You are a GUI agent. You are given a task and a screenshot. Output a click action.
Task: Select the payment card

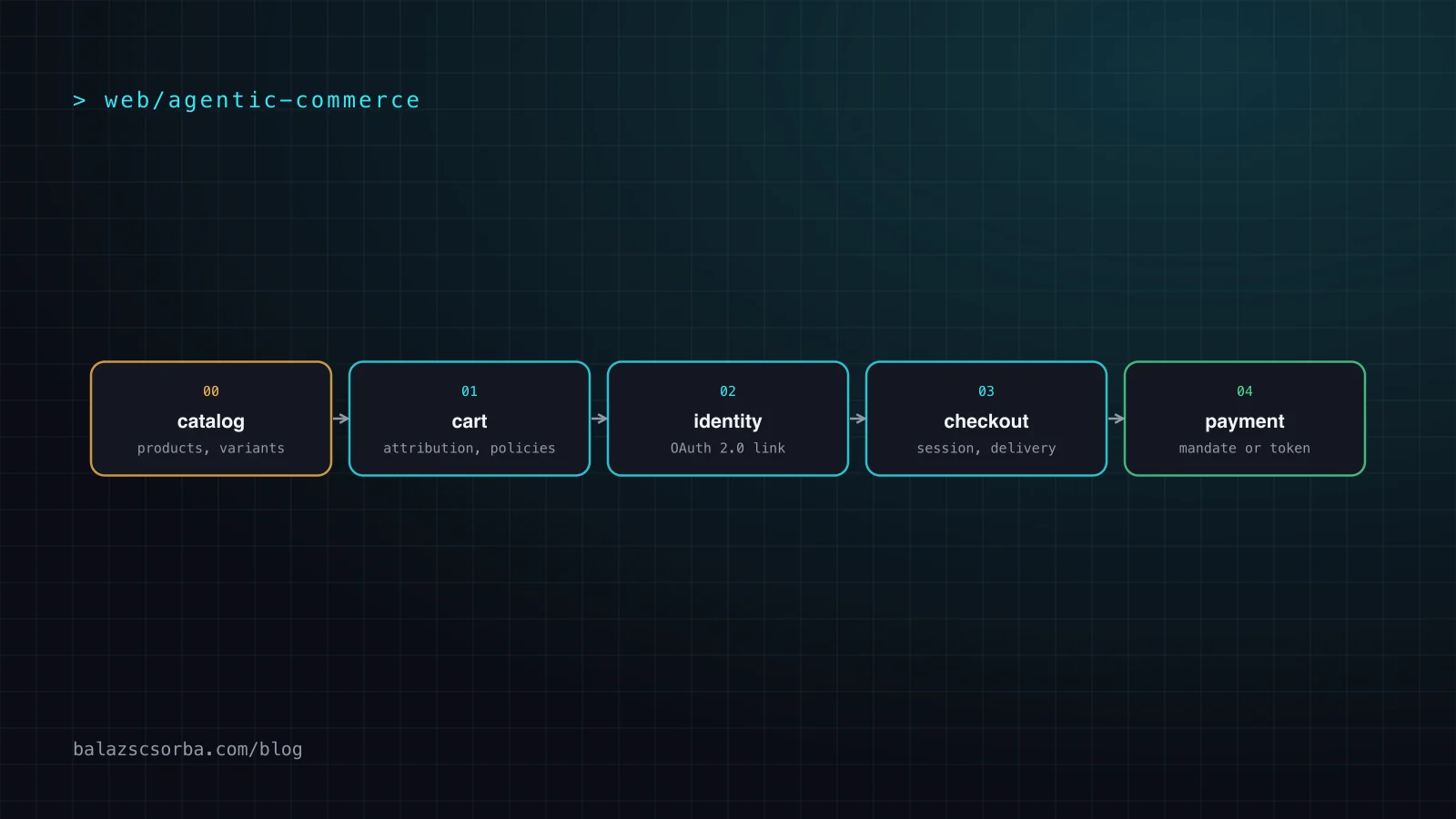1245,419
